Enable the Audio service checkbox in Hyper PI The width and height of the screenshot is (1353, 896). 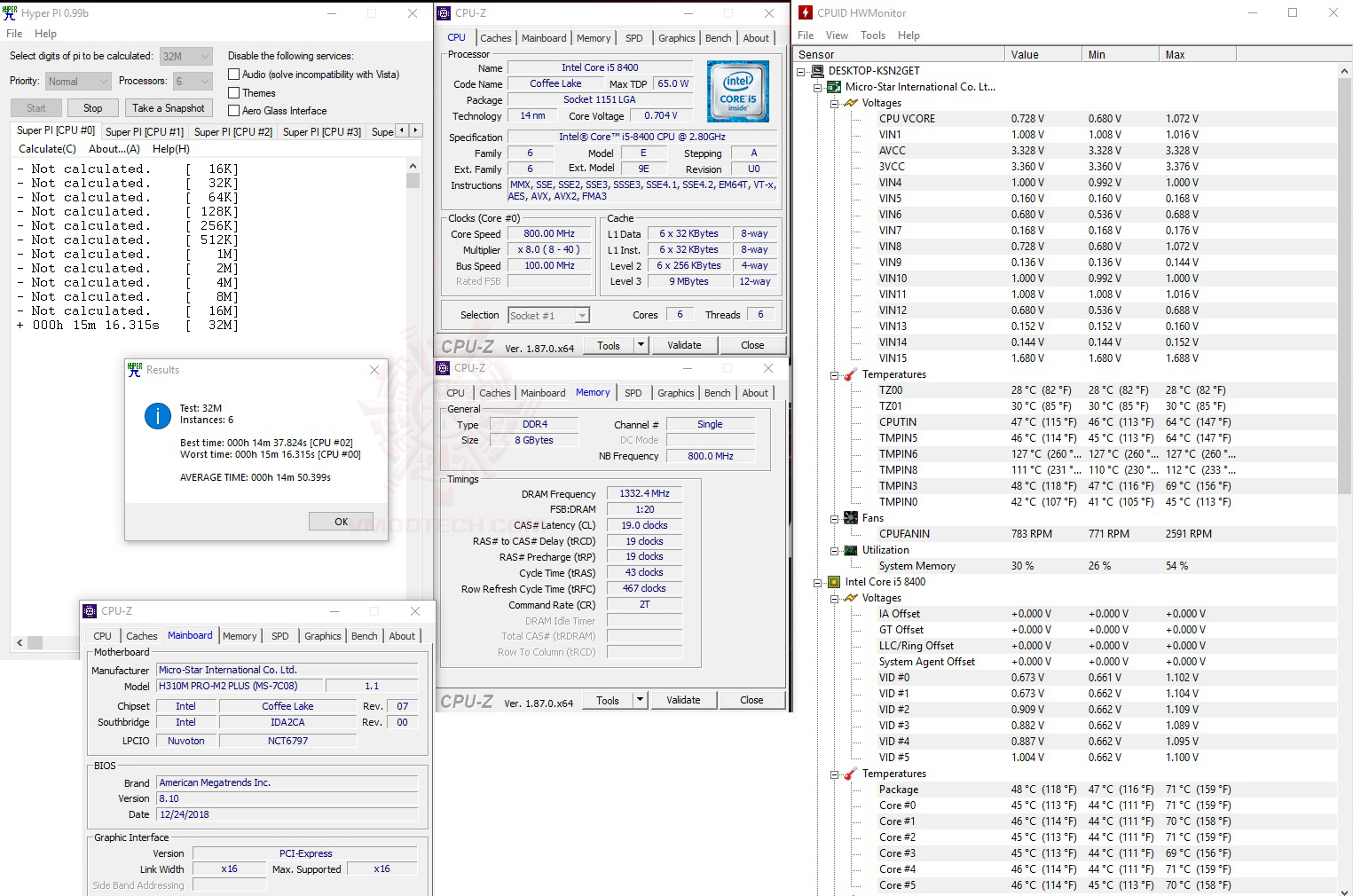click(x=234, y=75)
